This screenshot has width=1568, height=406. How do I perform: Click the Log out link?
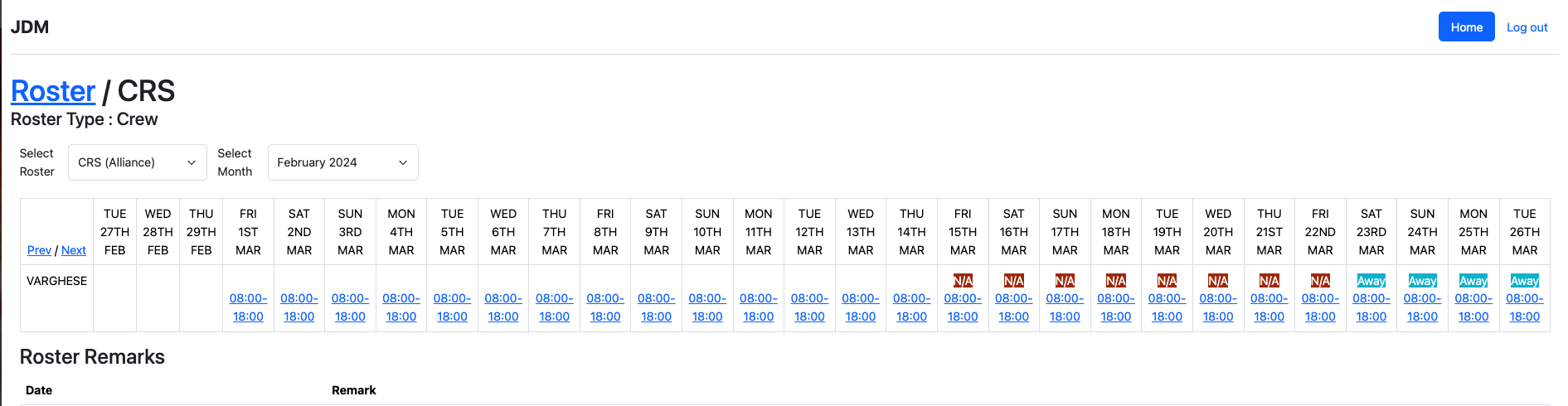1527,27
